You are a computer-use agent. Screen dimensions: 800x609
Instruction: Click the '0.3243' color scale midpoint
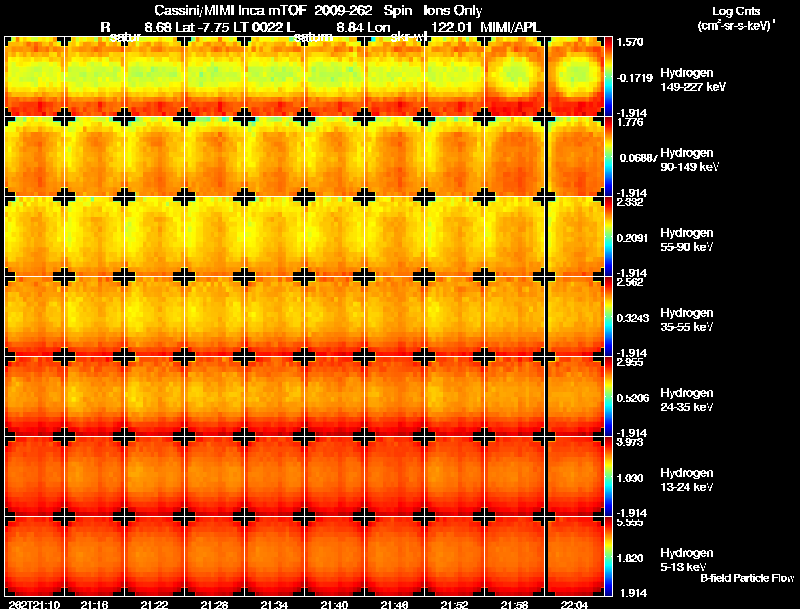coord(633,318)
